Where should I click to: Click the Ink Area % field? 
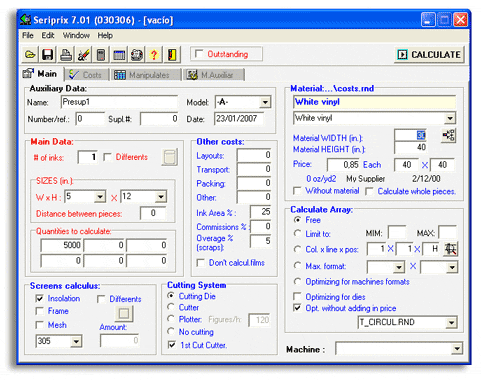[261, 212]
